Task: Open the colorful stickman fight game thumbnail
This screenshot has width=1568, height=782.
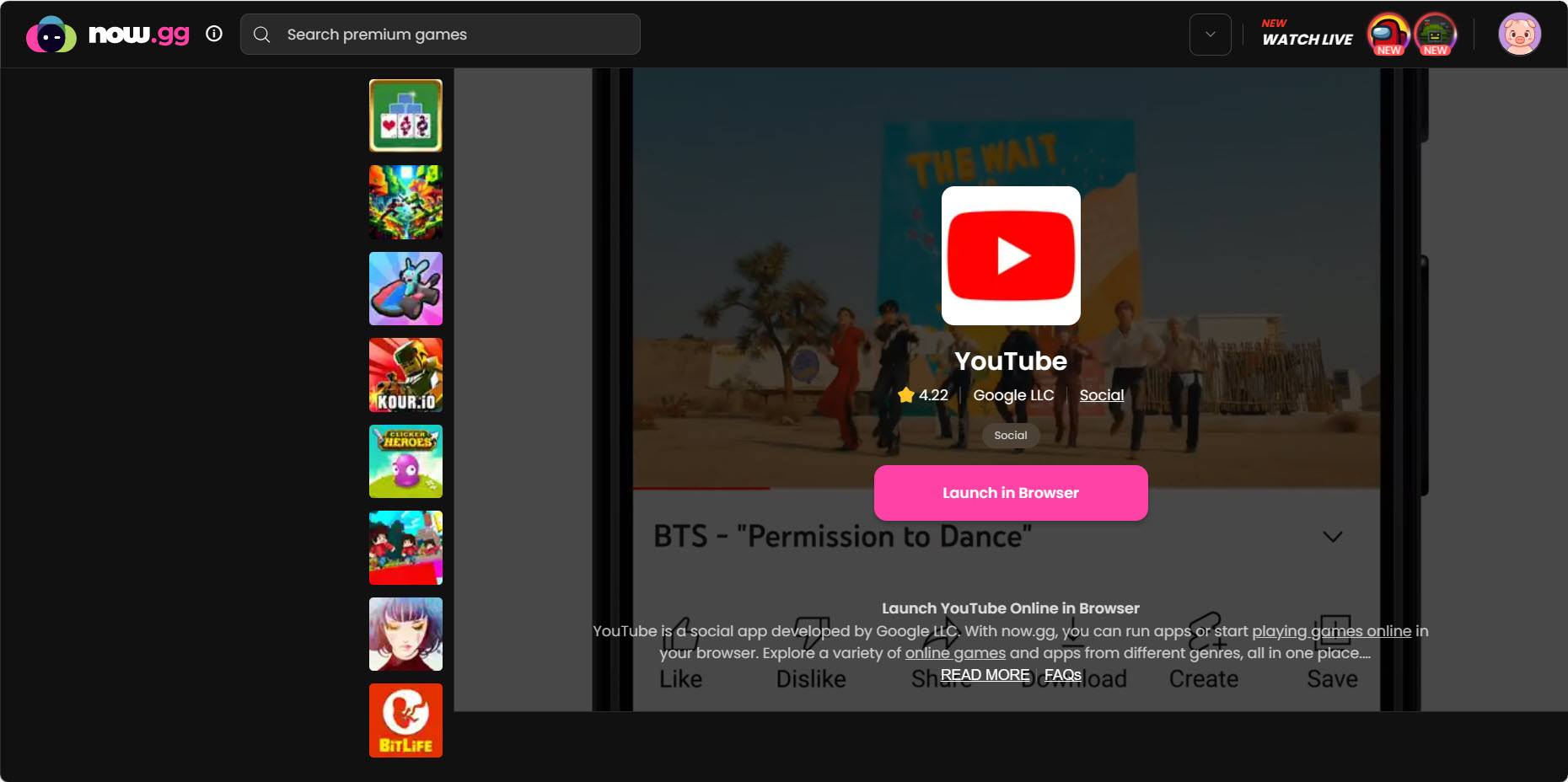Action: point(405,202)
